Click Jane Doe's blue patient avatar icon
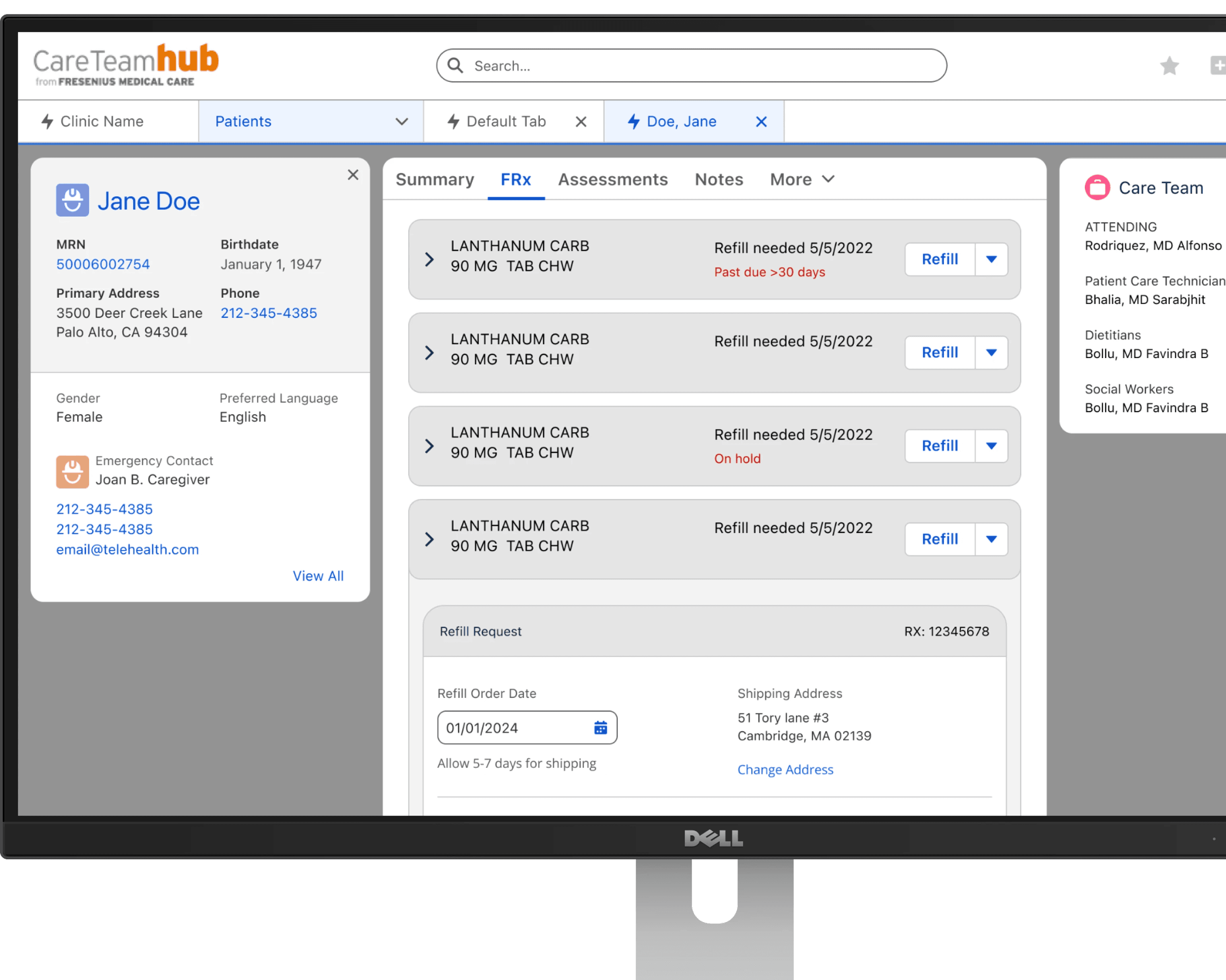The image size is (1226, 980). 72,200
